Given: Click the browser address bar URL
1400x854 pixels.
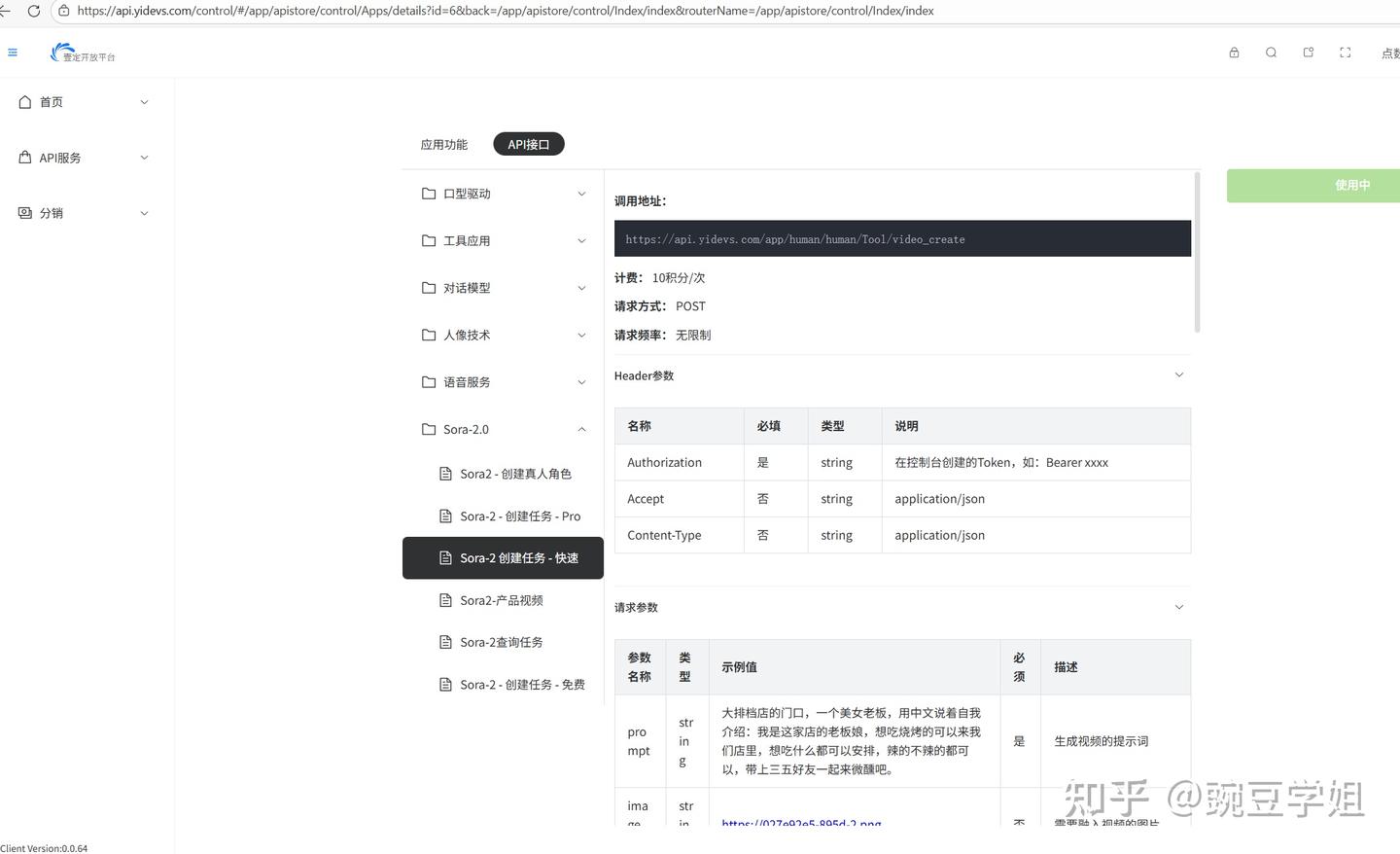Looking at the screenshot, I should 506,11.
